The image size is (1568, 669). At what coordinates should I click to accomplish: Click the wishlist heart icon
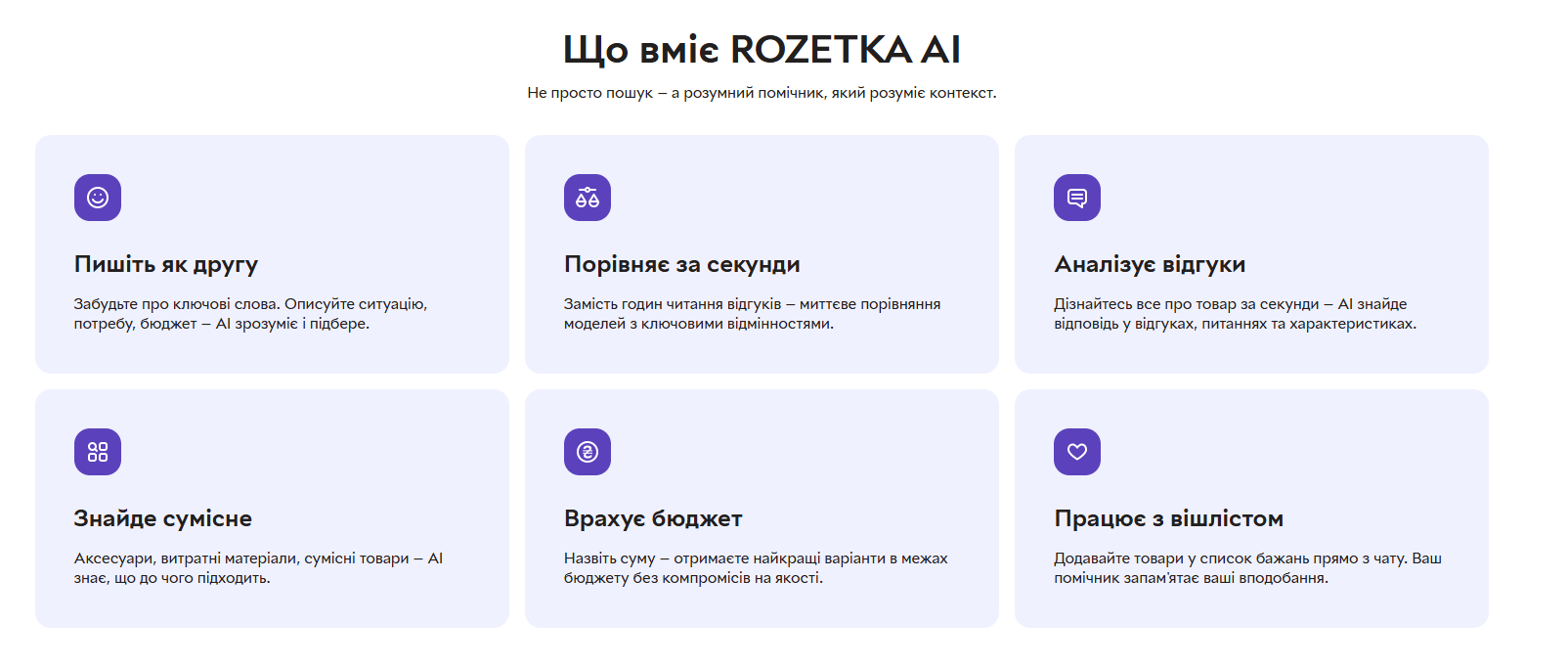pos(1077,452)
